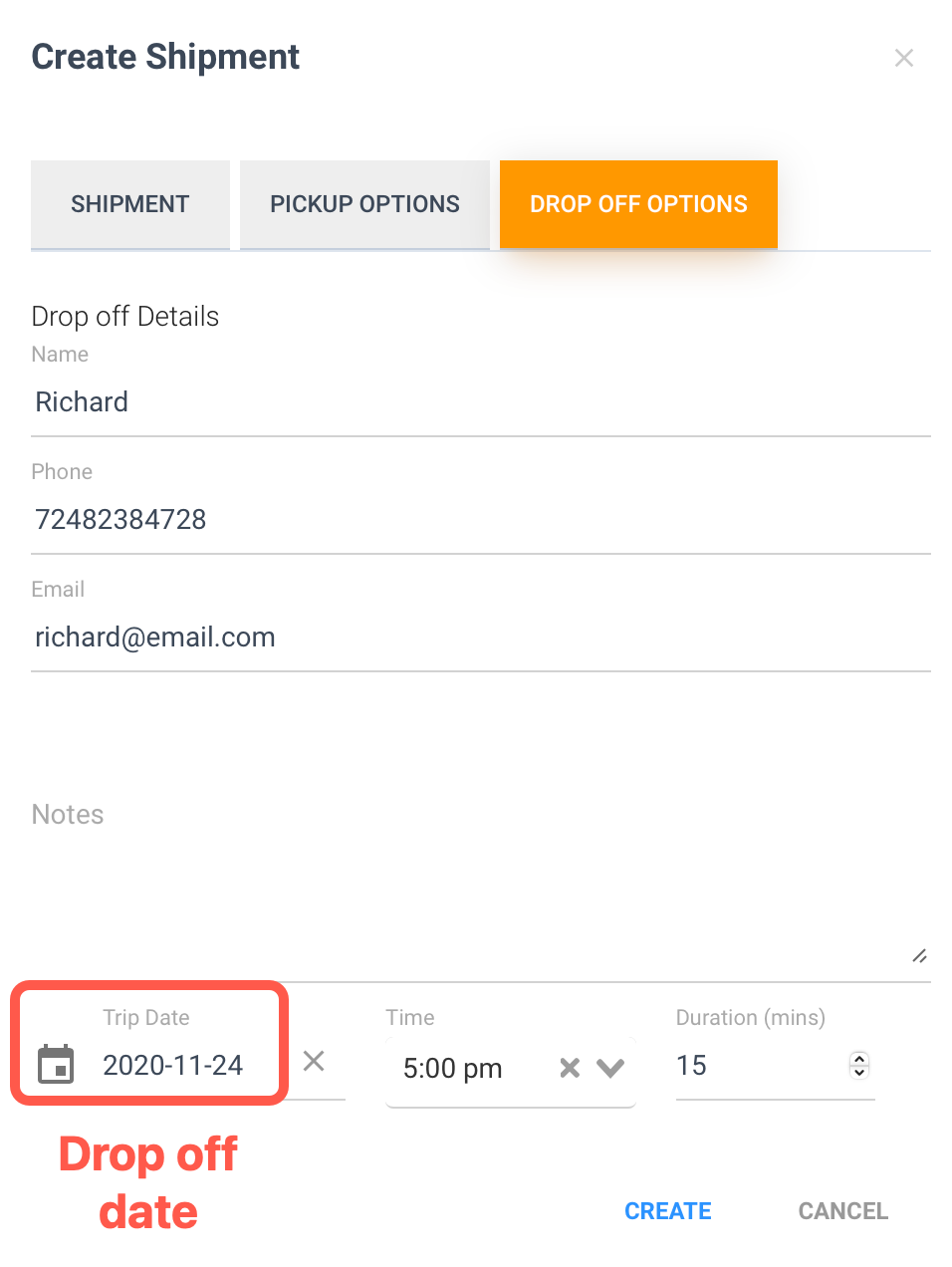Image resolution: width=952 pixels, height=1267 pixels.
Task: Open the Trip Date calendar icon
Action: [56, 1064]
